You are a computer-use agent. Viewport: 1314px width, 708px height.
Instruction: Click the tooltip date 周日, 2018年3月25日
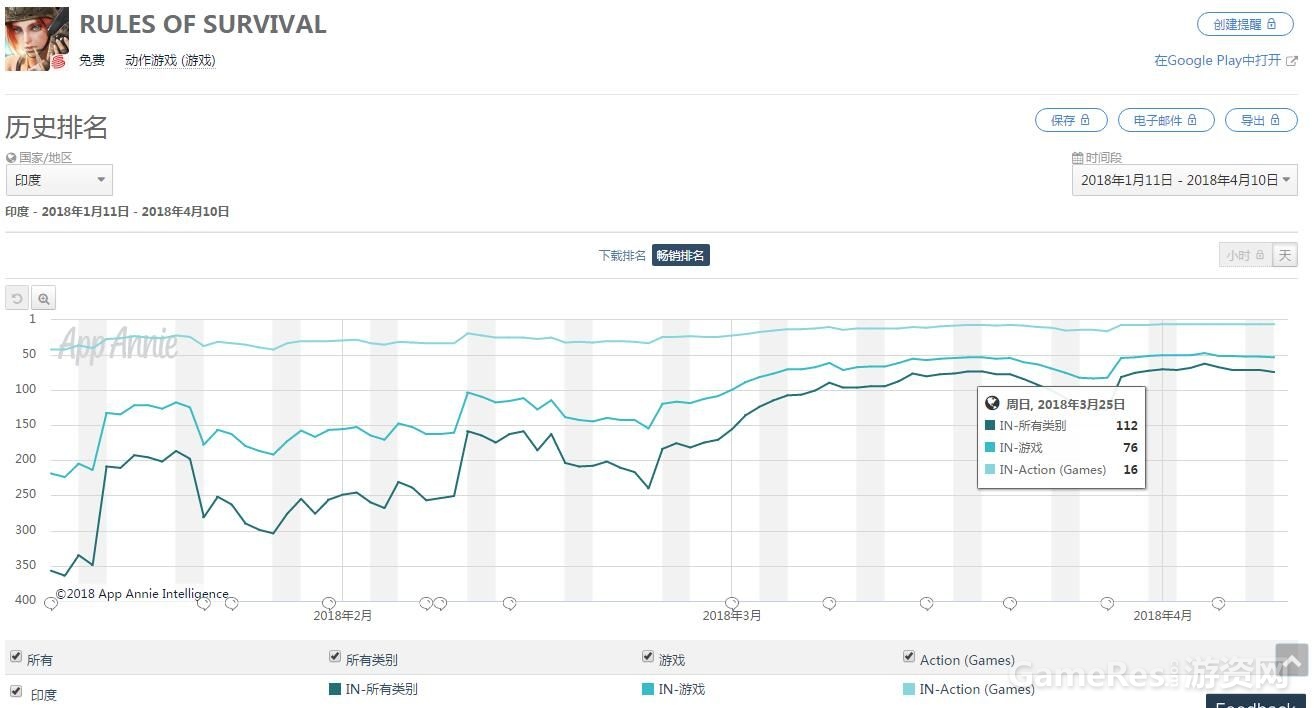(x=1065, y=404)
